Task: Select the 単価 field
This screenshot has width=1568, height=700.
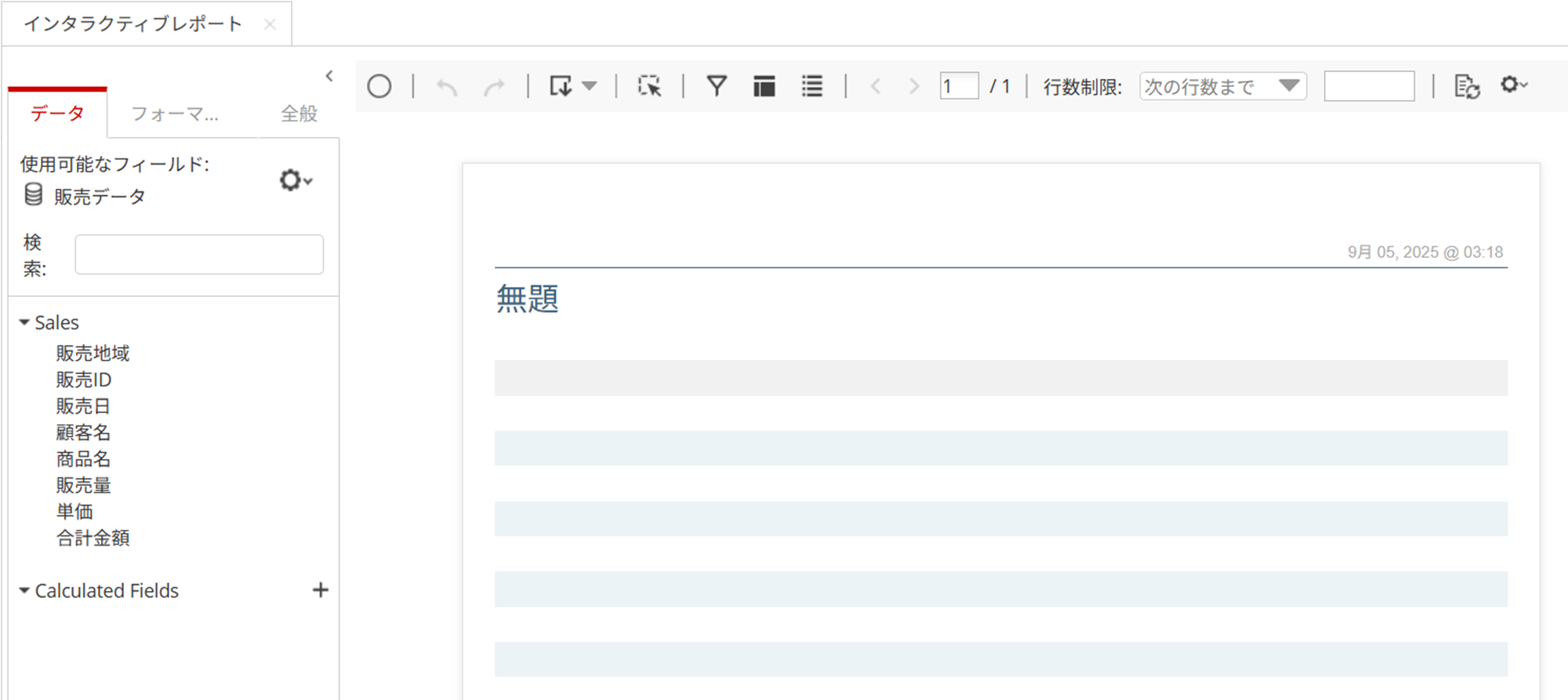Action: pyautogui.click(x=74, y=512)
